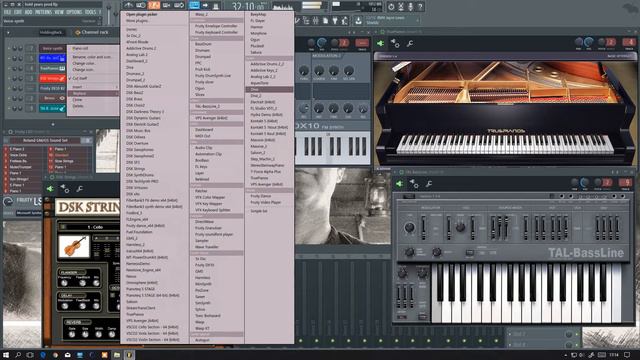Open File Explorer from the taskbar
Viewport: 640px width, 360px height.
(x=117, y=355)
